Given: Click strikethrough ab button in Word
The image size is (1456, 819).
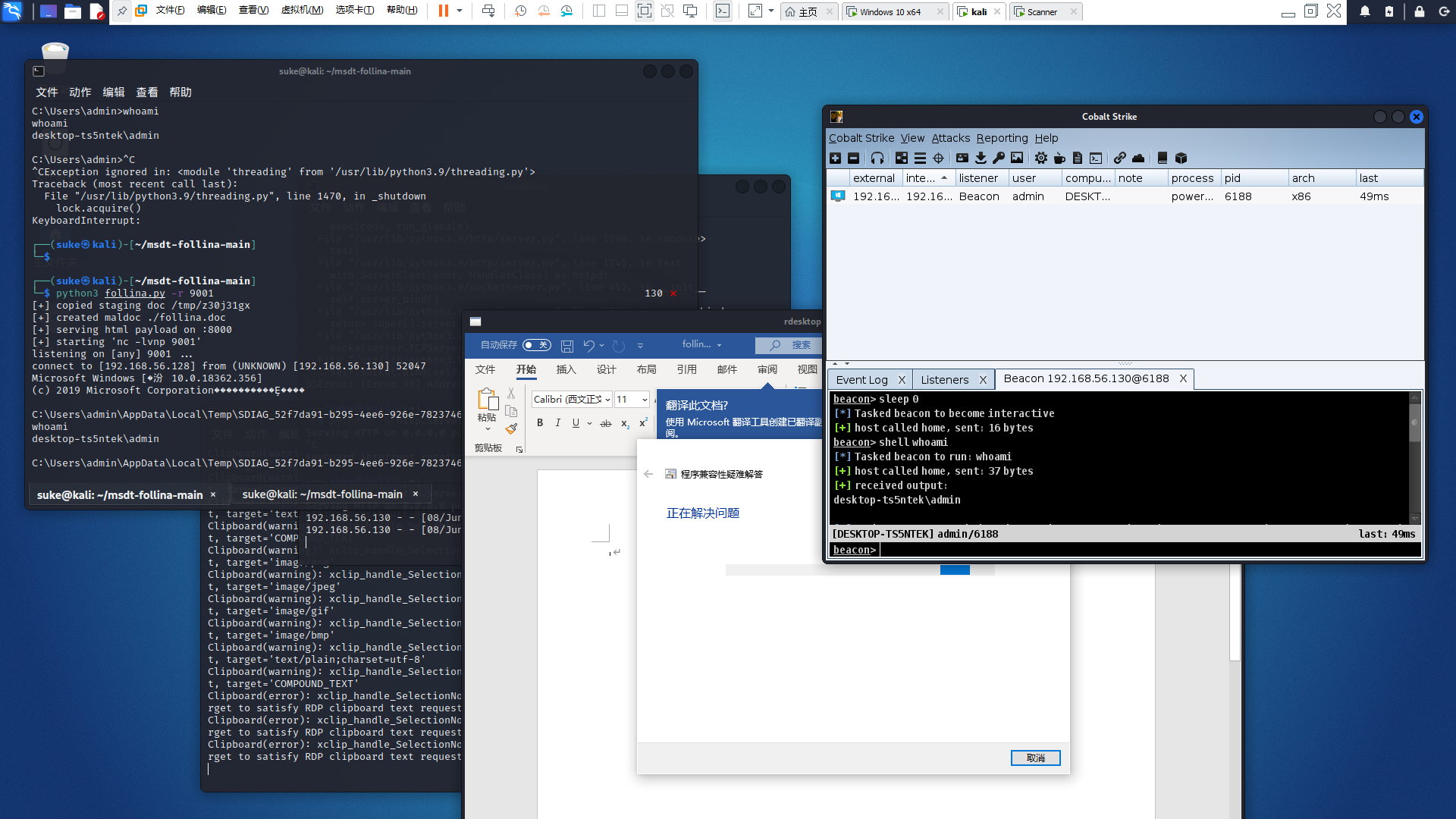Looking at the screenshot, I should click(606, 423).
